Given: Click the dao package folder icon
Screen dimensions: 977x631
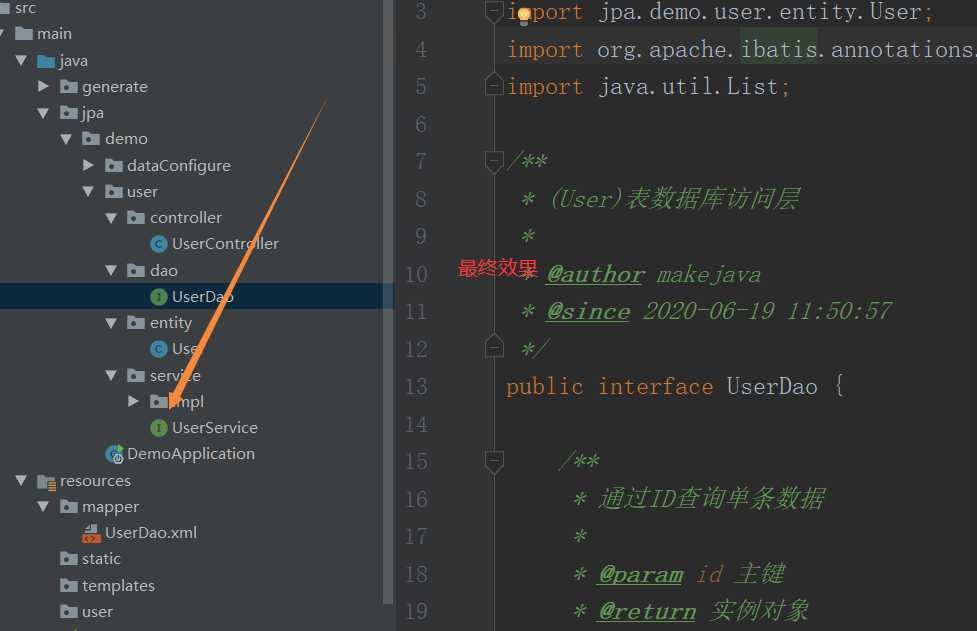Looking at the screenshot, I should point(136,270).
